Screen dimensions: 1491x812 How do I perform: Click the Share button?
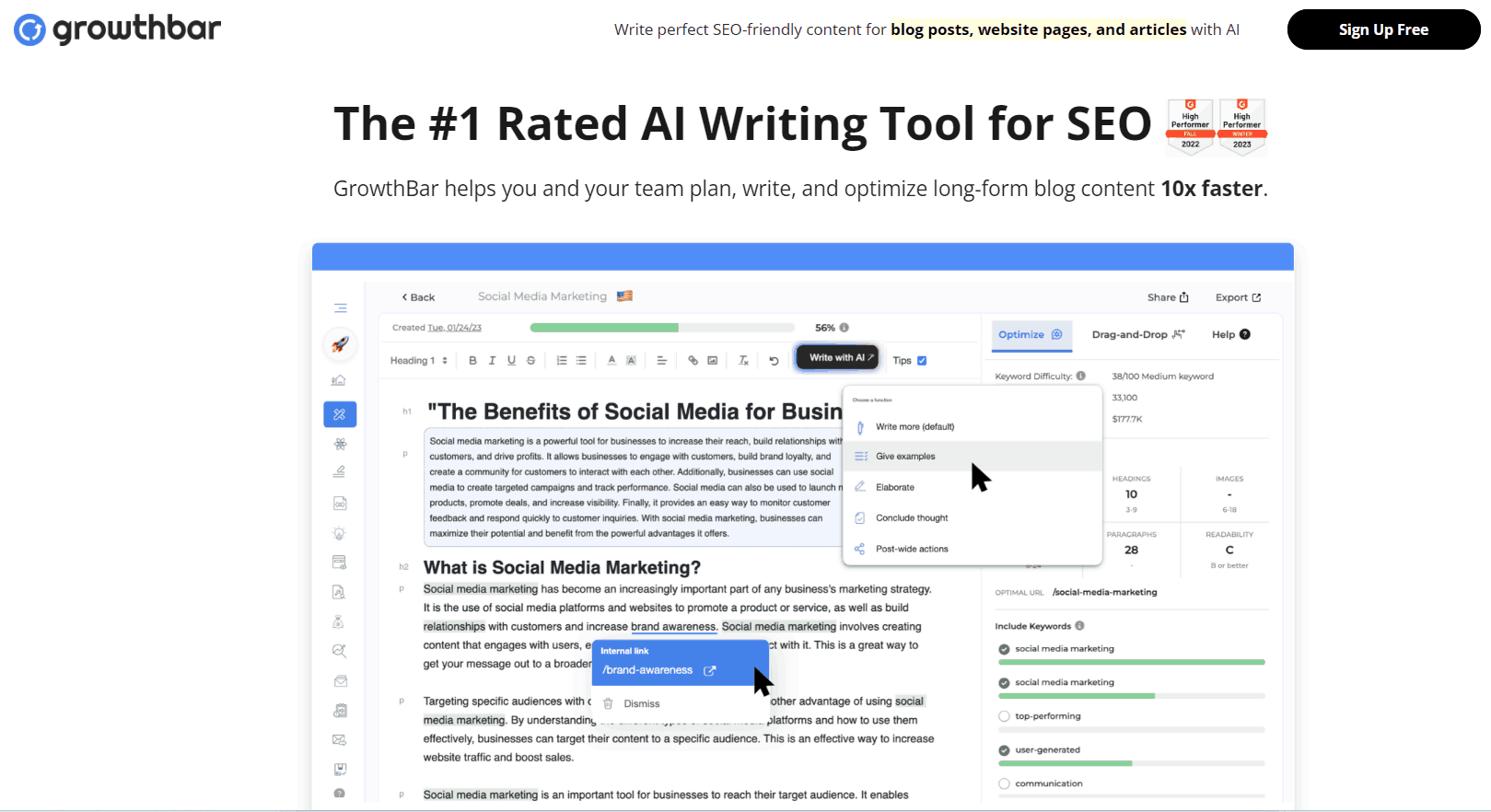tap(1168, 297)
